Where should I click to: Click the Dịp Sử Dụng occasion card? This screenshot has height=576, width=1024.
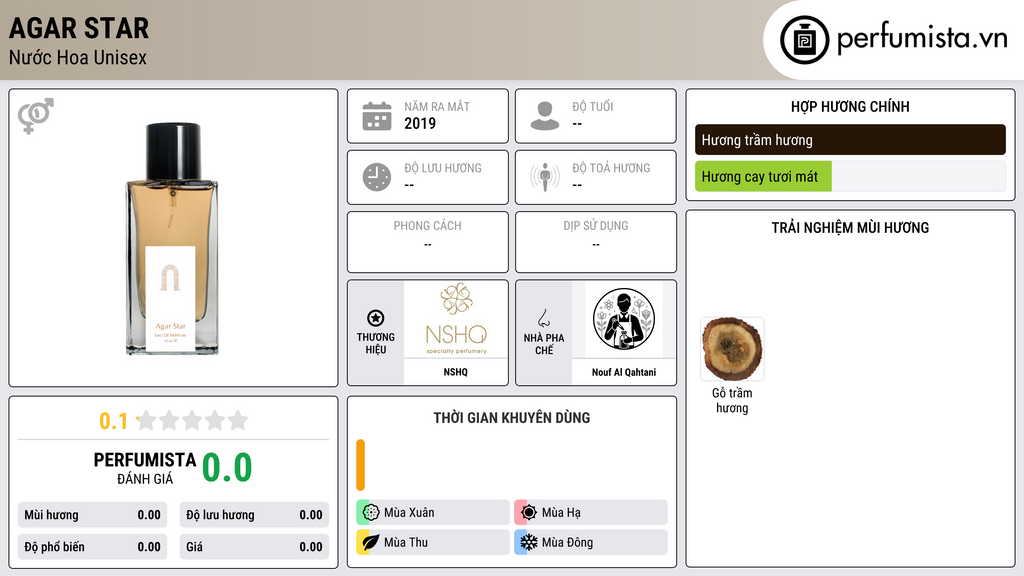[x=596, y=242]
